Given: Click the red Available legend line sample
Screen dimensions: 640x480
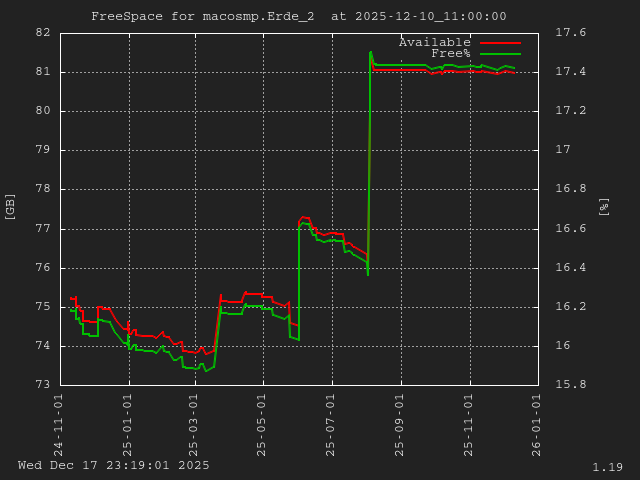Looking at the screenshot, I should click(x=500, y=43).
